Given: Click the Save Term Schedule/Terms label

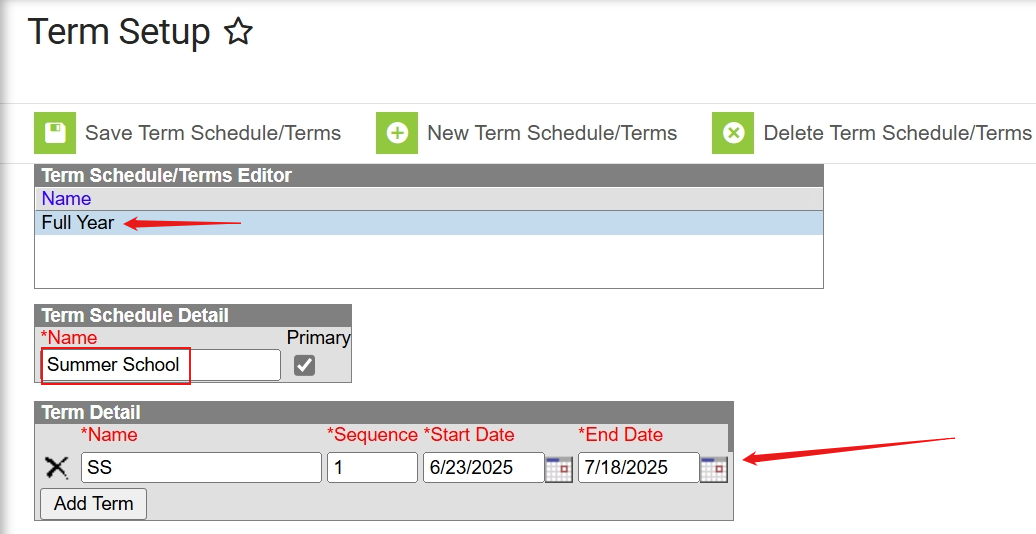Looking at the screenshot, I should point(213,133).
